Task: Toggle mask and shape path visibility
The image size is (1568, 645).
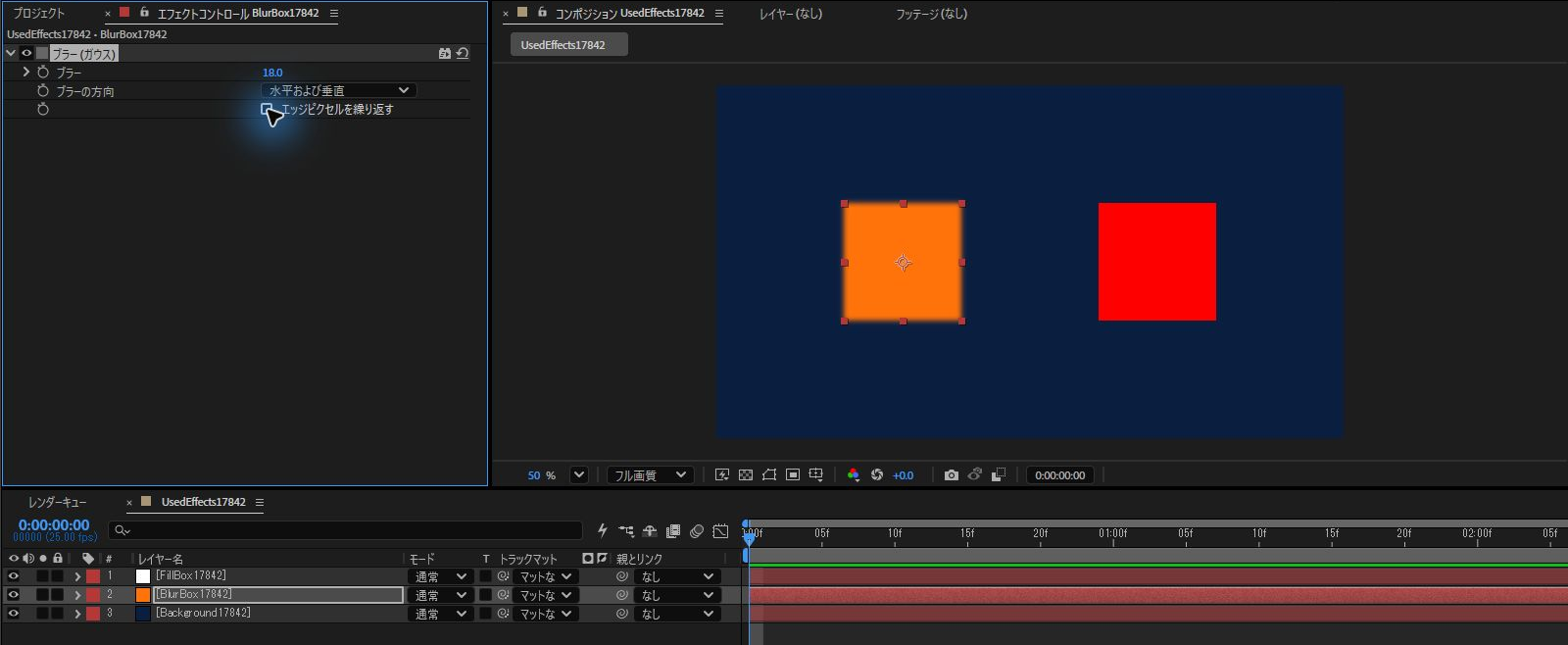Action: 769,474
